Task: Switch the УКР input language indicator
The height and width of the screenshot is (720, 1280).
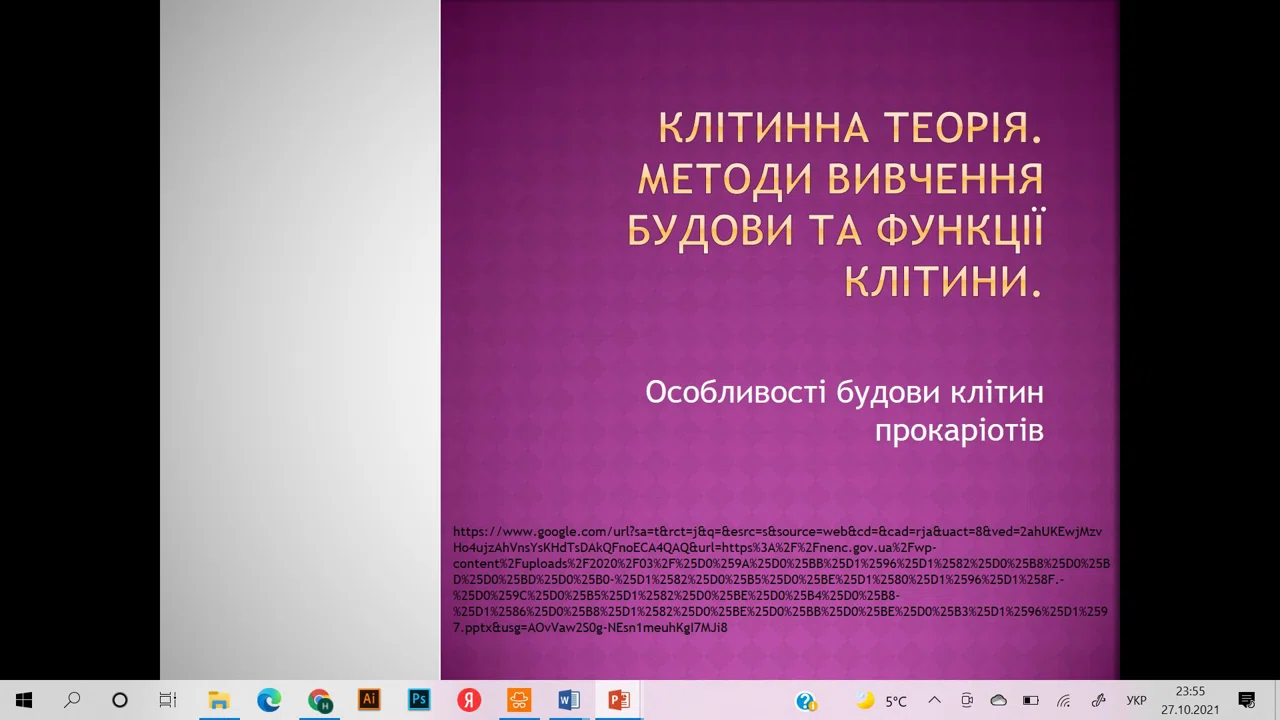Action: 1136,700
